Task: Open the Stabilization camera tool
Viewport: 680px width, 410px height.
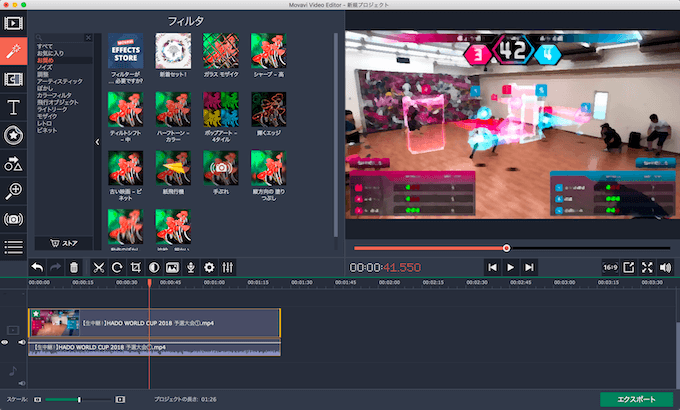Action: click(x=13, y=219)
